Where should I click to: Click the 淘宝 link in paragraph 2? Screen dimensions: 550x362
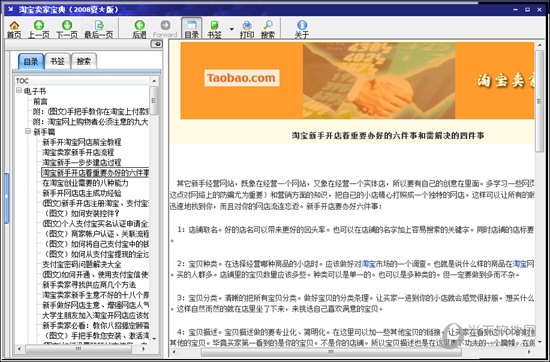coord(368,264)
